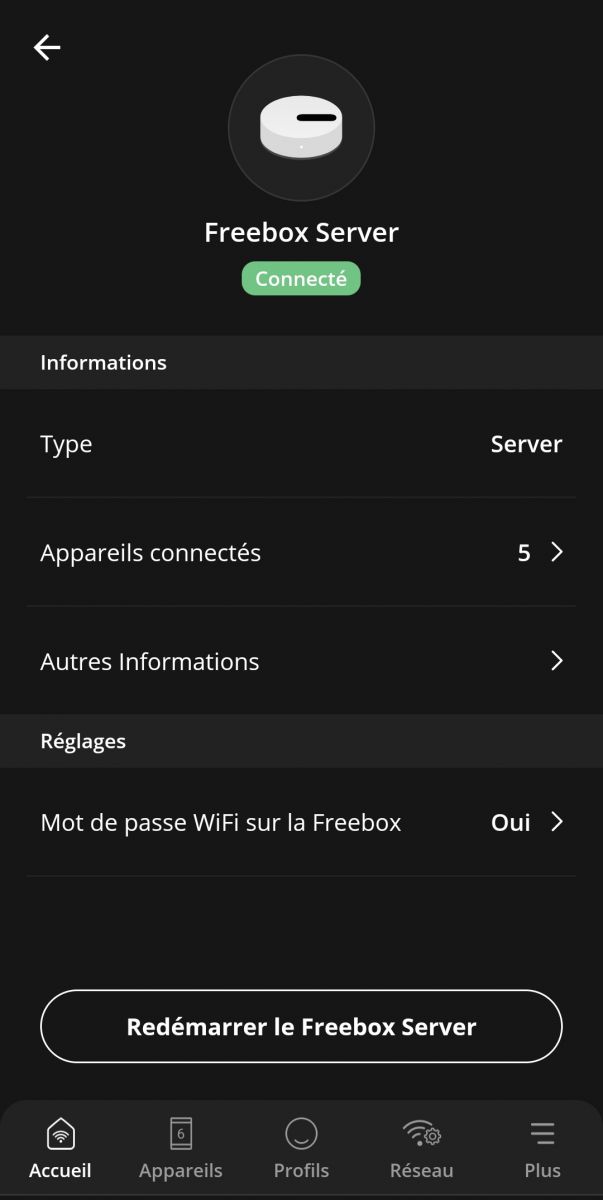Open the Plus menu icon
The height and width of the screenshot is (1200, 603).
pyautogui.click(x=542, y=1134)
